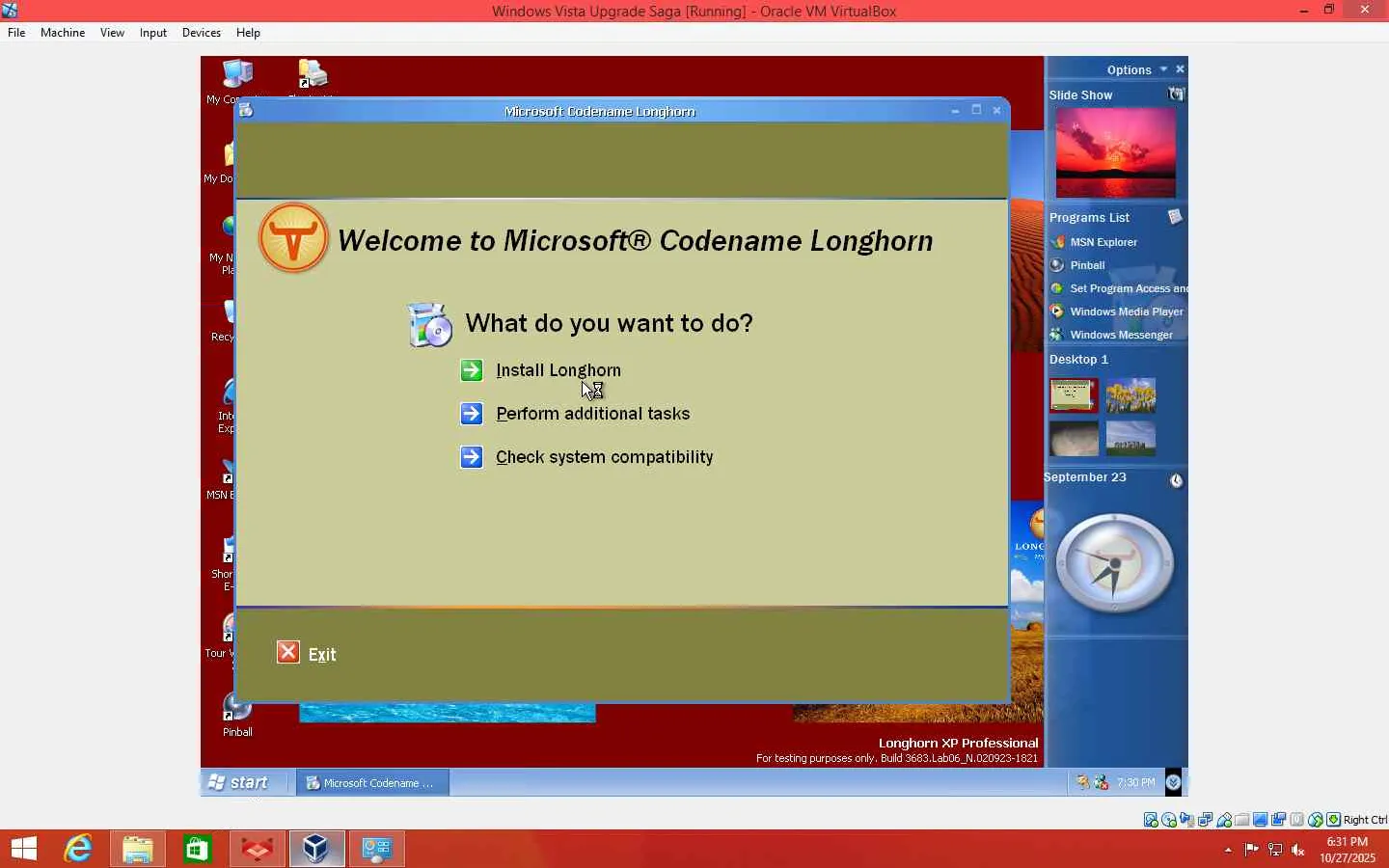Select the first desktop thumbnail showing the setup window
This screenshot has height=868, width=1389.
(x=1074, y=395)
